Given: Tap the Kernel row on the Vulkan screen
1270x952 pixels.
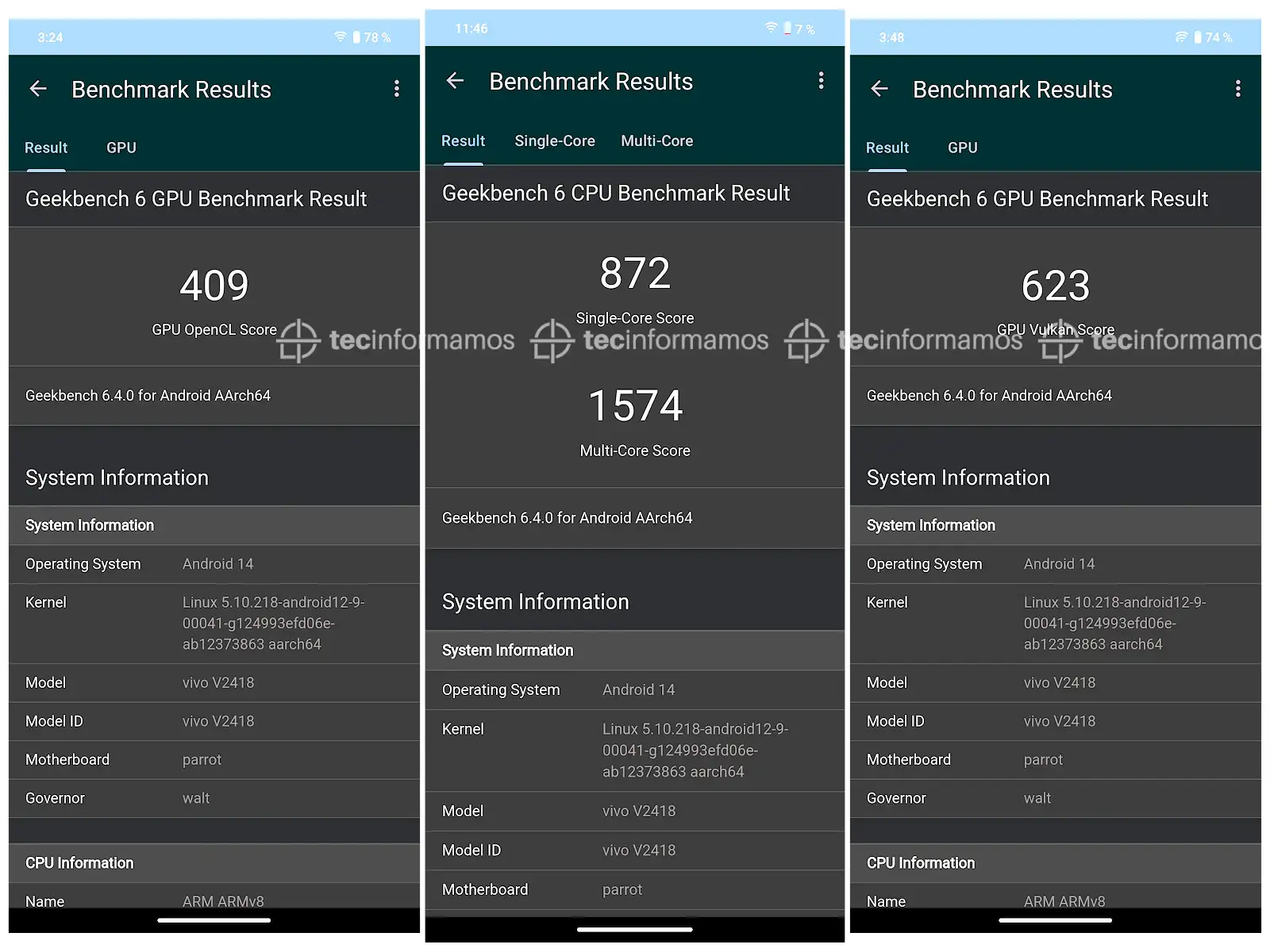Looking at the screenshot, I should pos(1056,624).
